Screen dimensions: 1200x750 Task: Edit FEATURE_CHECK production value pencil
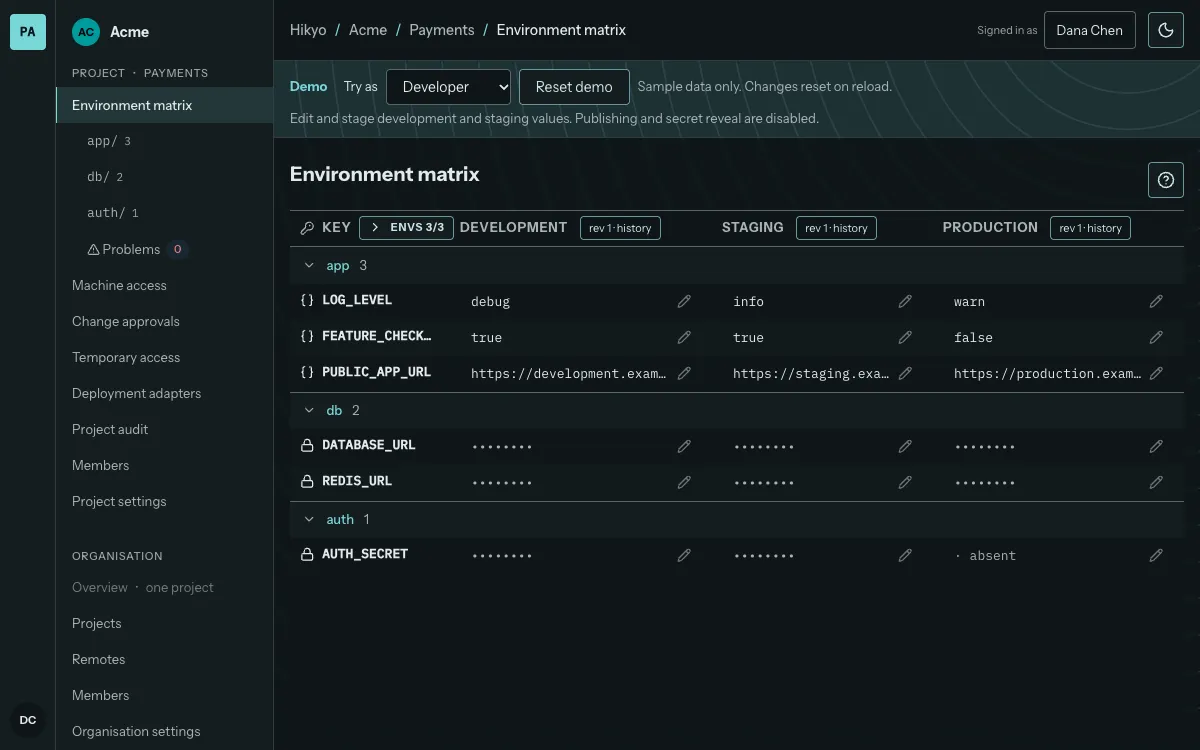[1156, 337]
